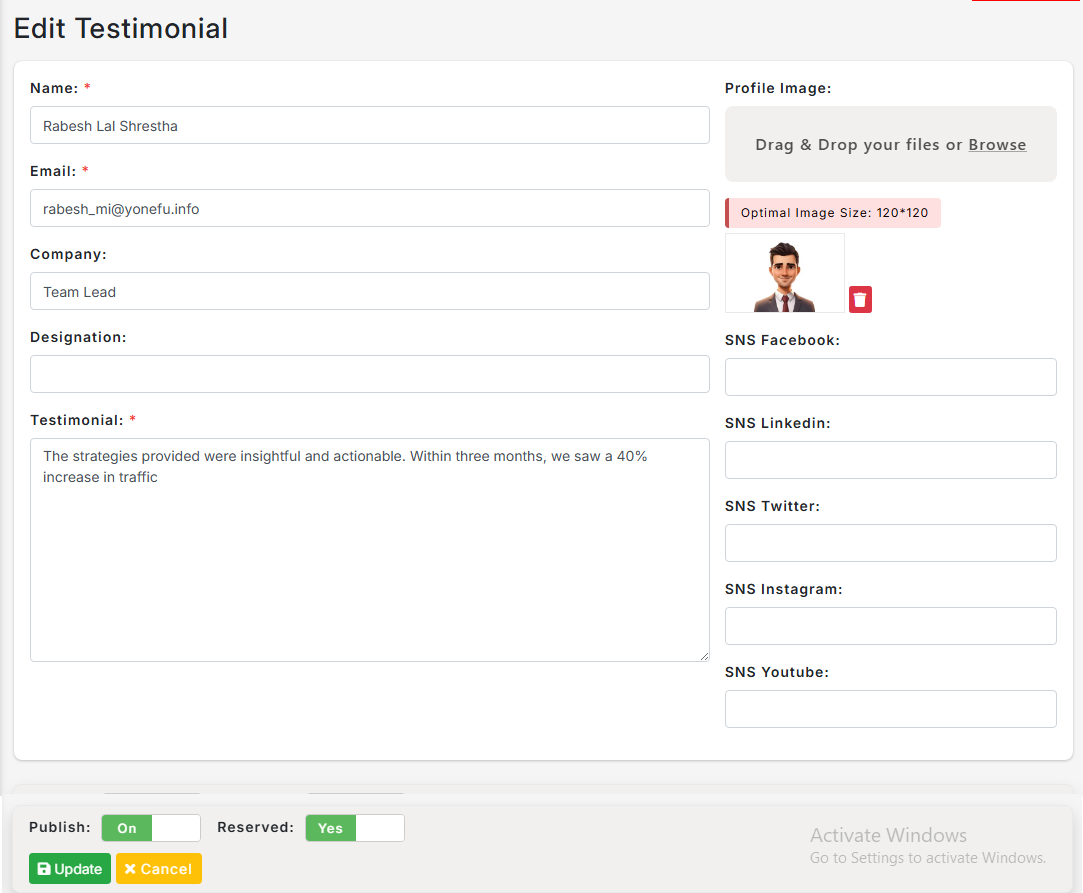The height and width of the screenshot is (893, 1083).
Task: Focus the SNS Linkedin input field
Action: (x=890, y=460)
